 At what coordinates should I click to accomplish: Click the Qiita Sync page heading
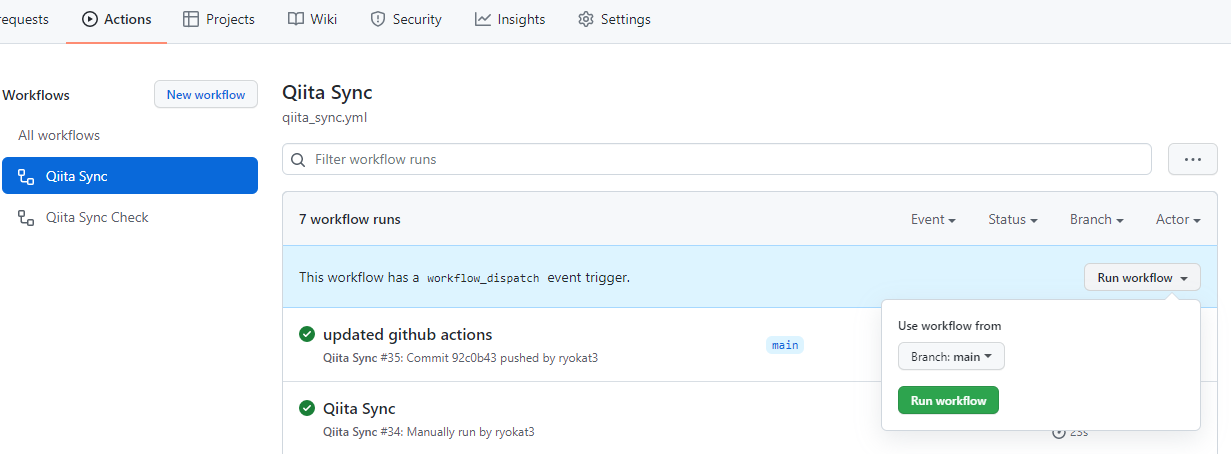point(327,92)
